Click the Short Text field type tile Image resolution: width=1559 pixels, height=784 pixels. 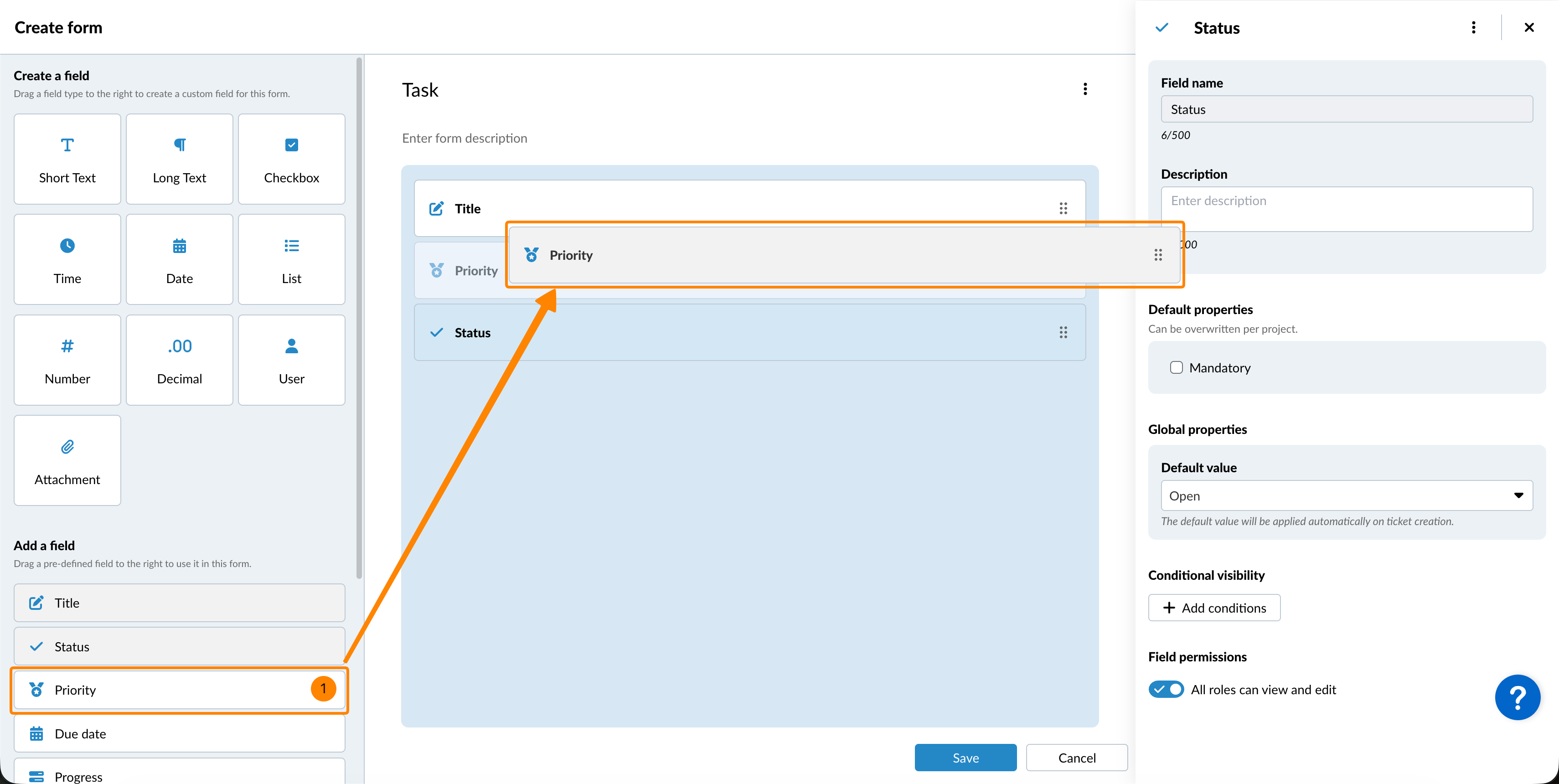coord(67,159)
